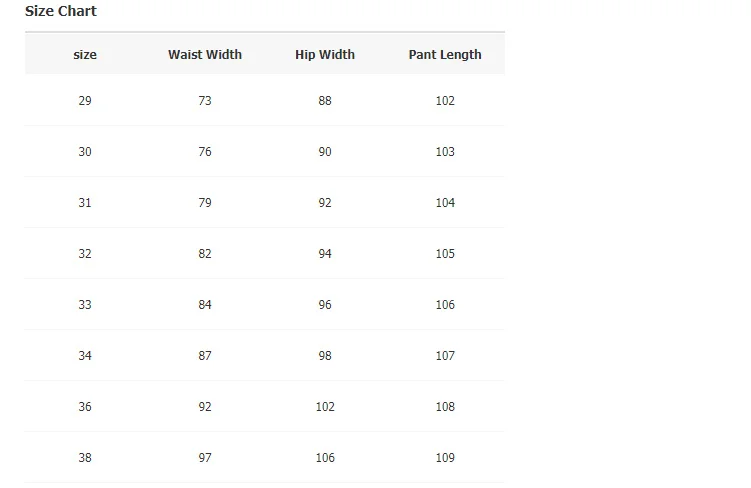
Task: Click size 33 in the table
Action: (x=85, y=305)
